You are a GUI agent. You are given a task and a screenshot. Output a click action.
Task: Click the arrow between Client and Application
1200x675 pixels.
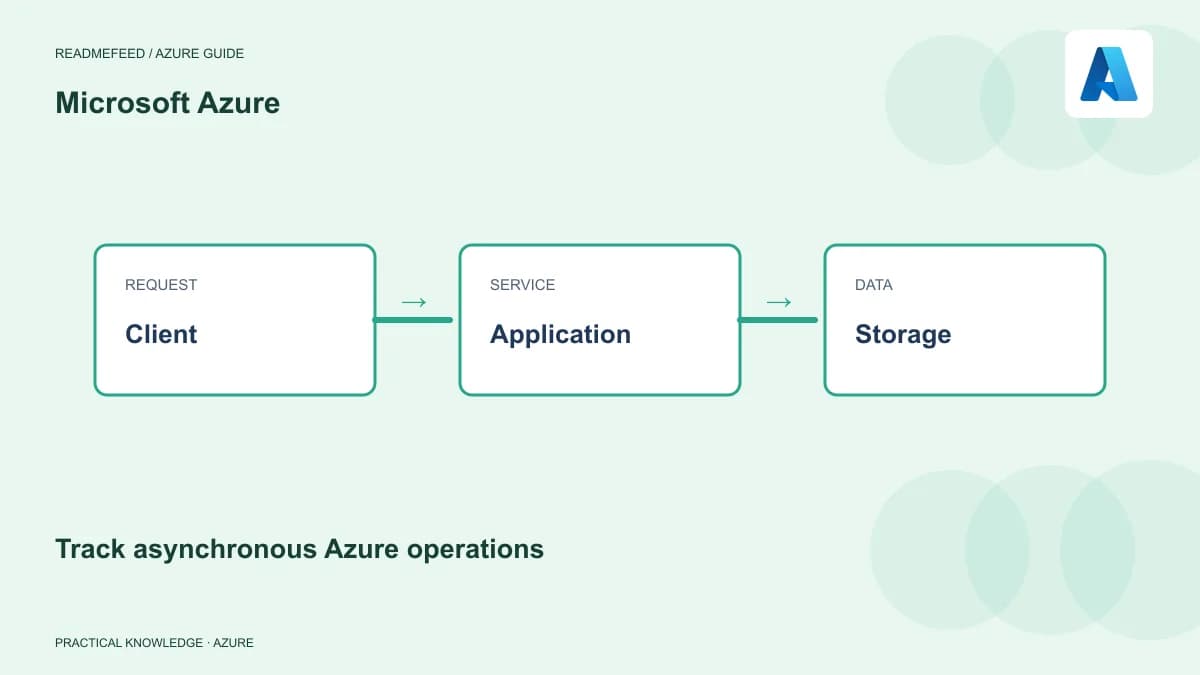click(x=414, y=302)
